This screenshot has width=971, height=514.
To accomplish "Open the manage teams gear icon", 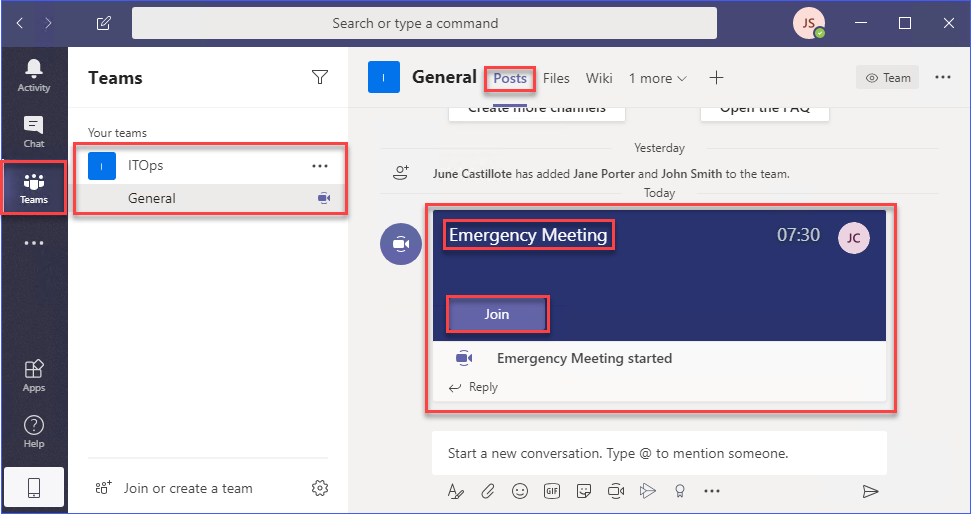I will [320, 488].
